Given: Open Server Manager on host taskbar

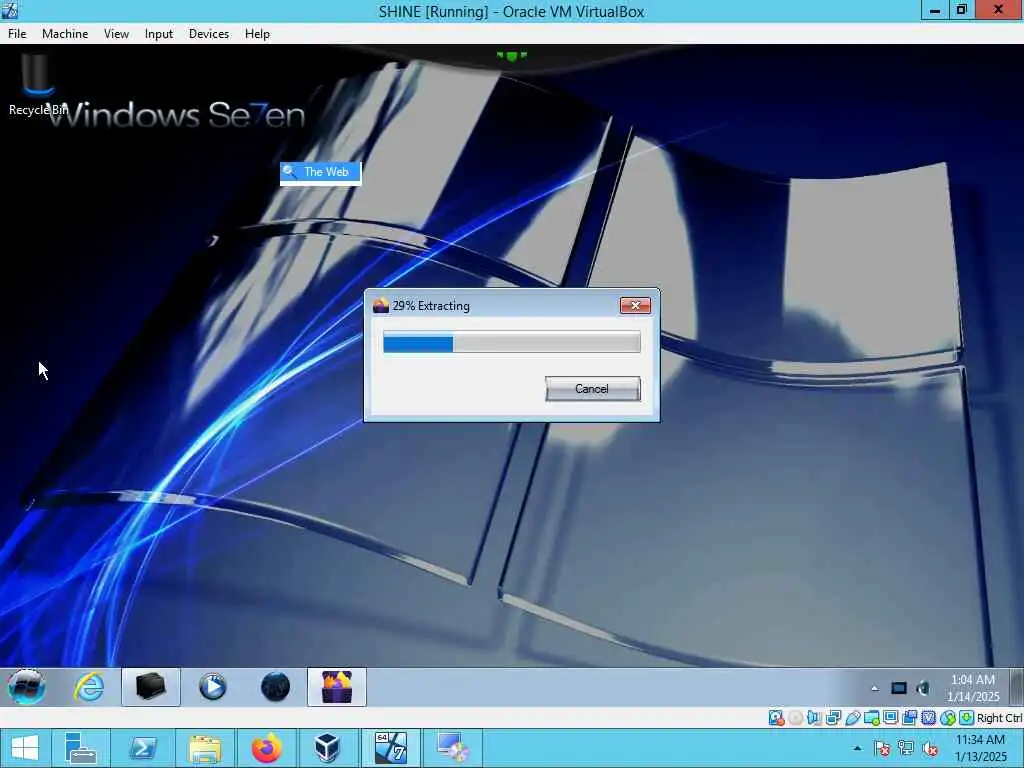Looking at the screenshot, I should click(81, 748).
